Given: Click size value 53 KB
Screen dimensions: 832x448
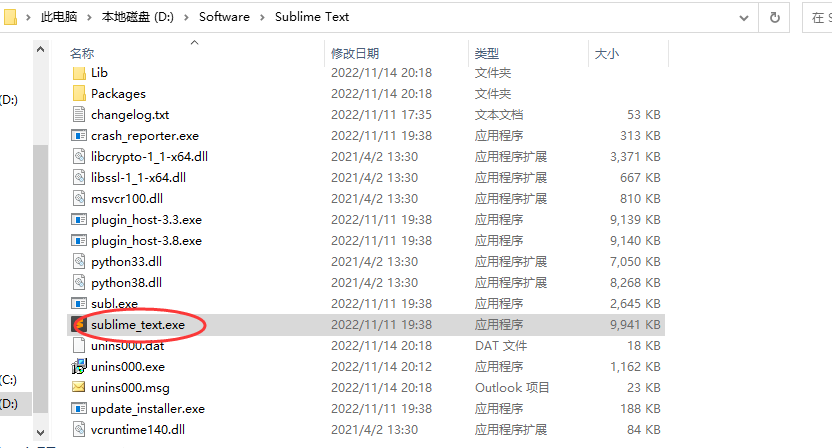Looking at the screenshot, I should click(644, 115).
